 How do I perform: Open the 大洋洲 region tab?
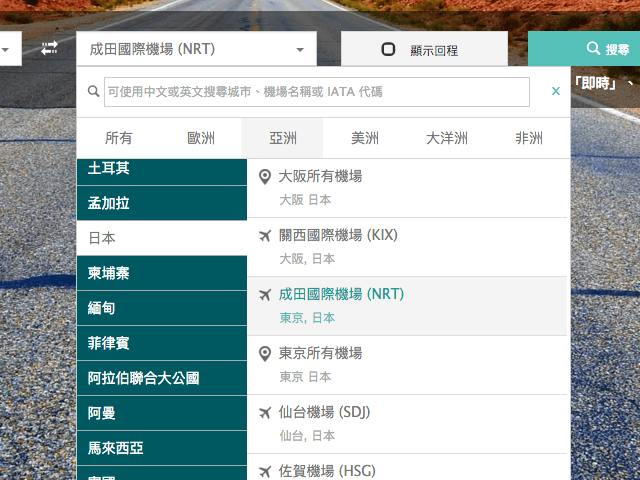pos(447,138)
